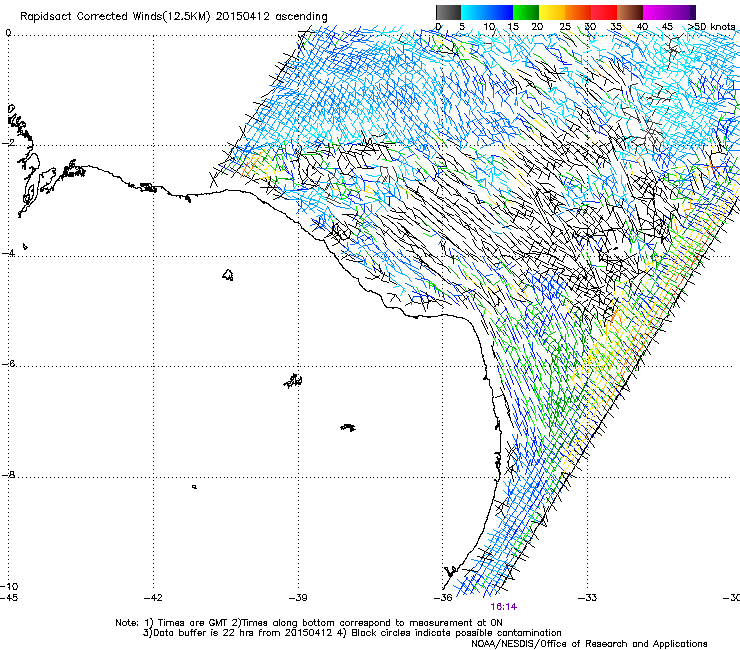Click the -4 latitude axis label

8,253
